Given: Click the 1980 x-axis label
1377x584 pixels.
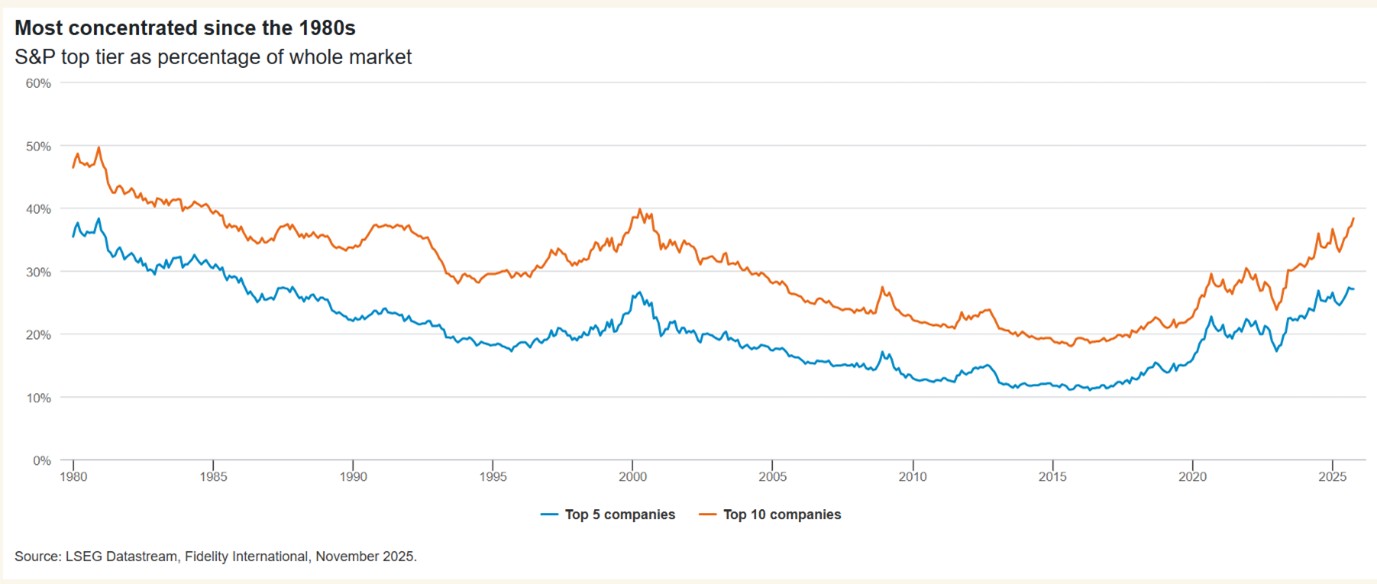Looking at the screenshot, I should click(x=73, y=477).
